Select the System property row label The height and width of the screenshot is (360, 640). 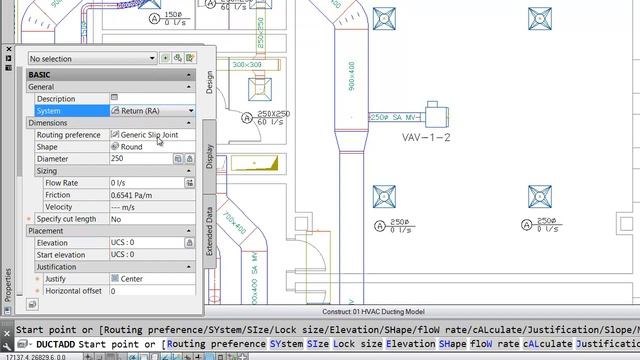coord(72,111)
